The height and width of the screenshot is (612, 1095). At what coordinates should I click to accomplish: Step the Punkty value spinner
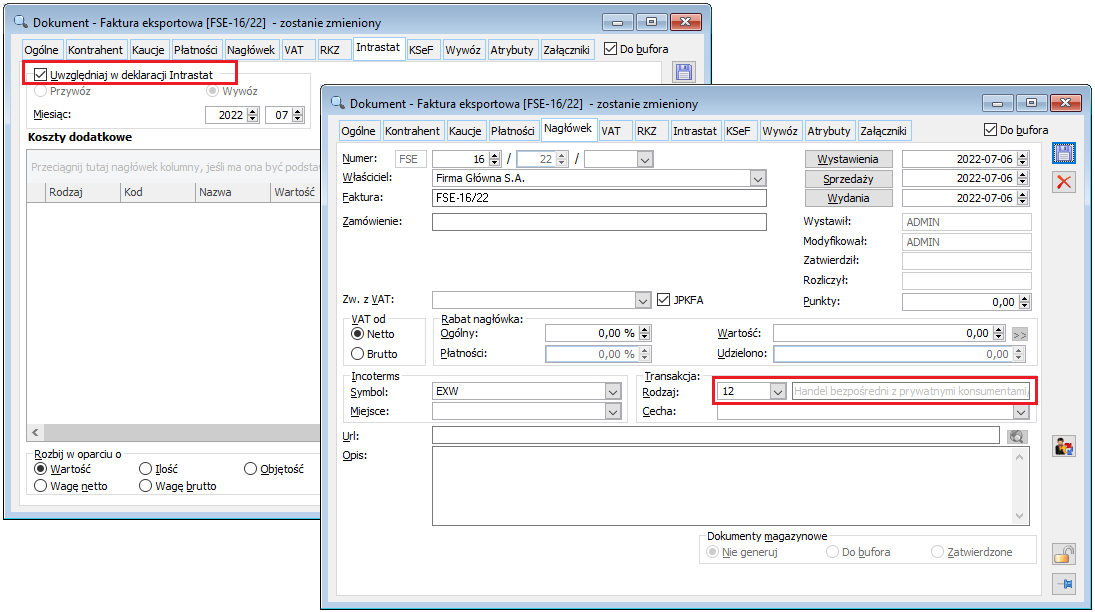click(x=1024, y=302)
